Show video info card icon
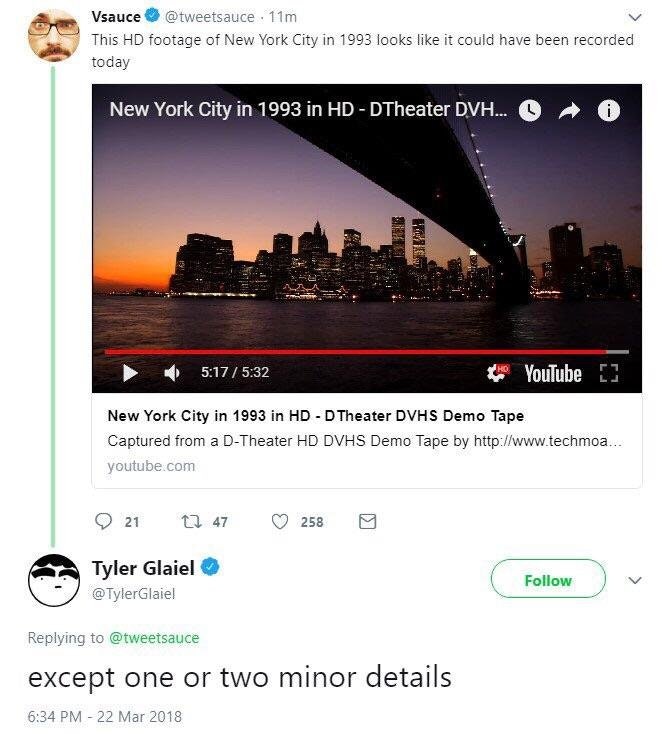 608,110
